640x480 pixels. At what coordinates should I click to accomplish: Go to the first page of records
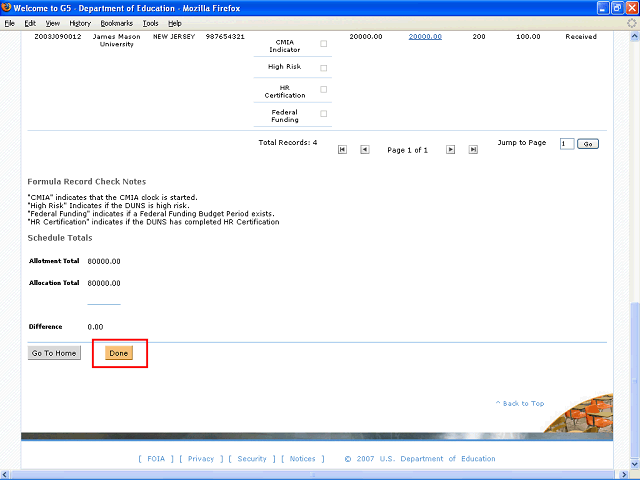[x=342, y=150]
